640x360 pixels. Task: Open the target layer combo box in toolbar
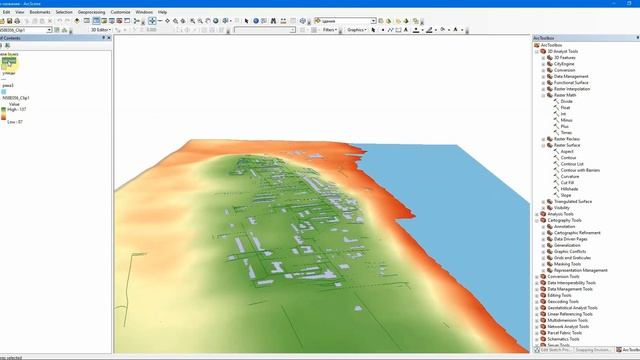pyautogui.click(x=346, y=21)
